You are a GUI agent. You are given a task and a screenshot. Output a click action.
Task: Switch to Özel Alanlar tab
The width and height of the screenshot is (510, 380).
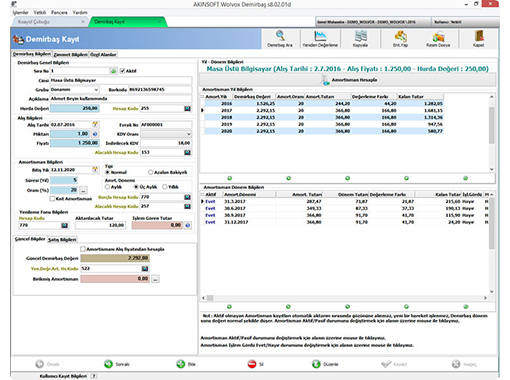(x=103, y=54)
